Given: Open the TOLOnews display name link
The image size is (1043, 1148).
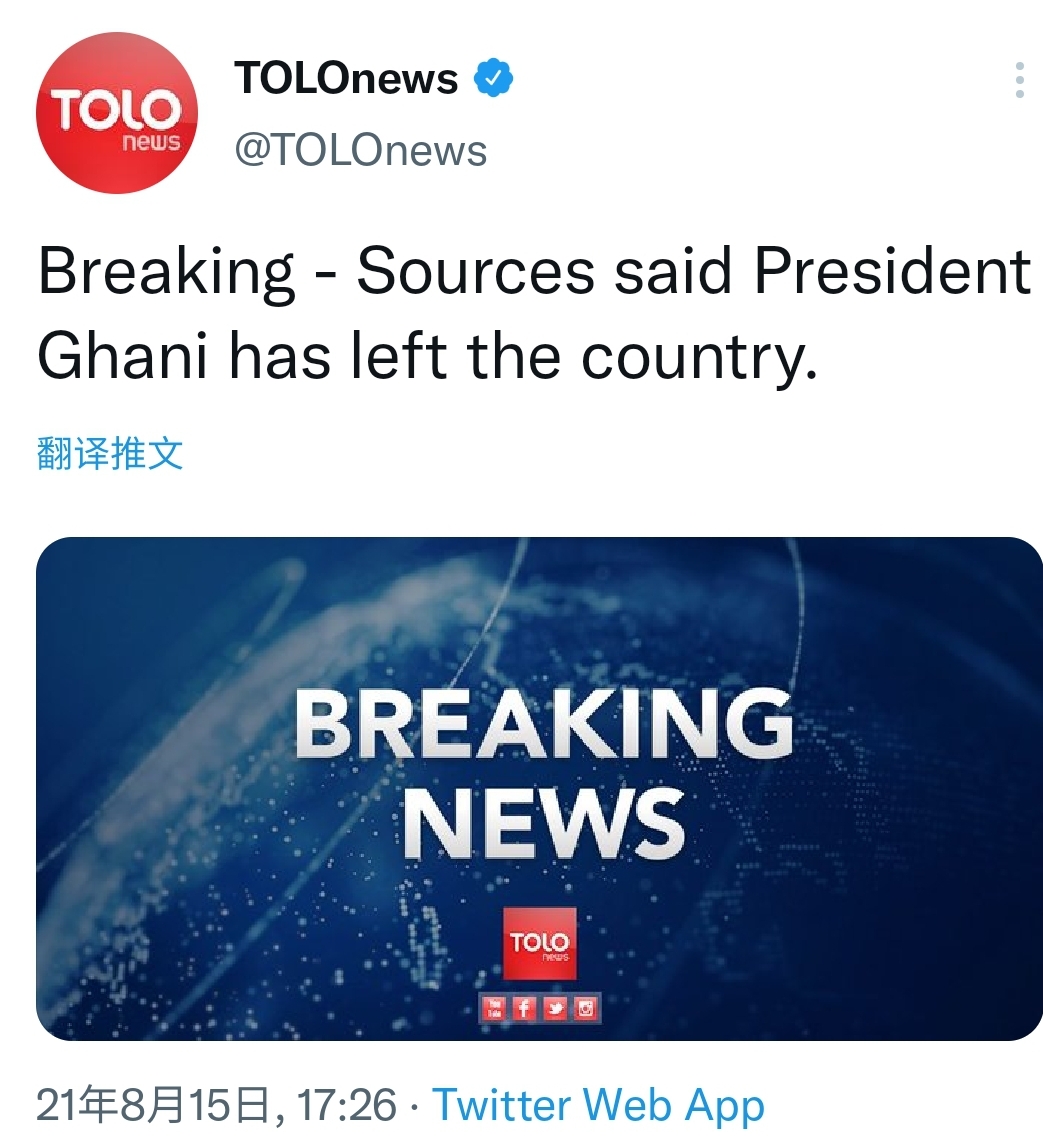Looking at the screenshot, I should 346,78.
